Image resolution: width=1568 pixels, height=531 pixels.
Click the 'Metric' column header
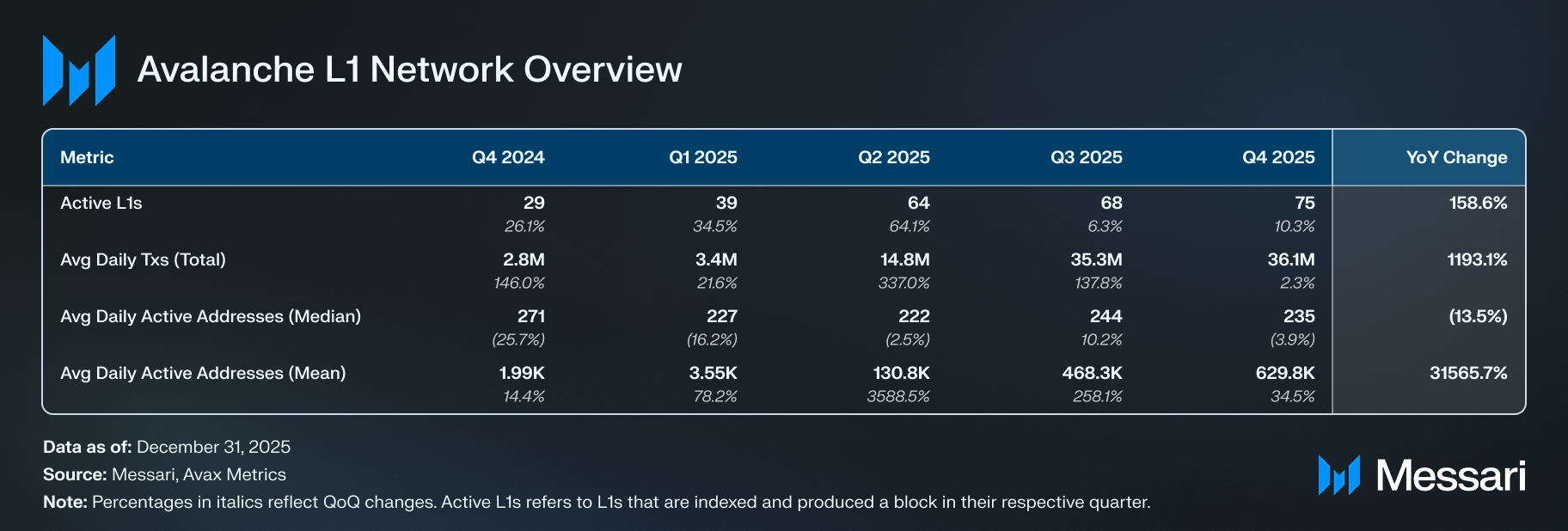[x=87, y=157]
